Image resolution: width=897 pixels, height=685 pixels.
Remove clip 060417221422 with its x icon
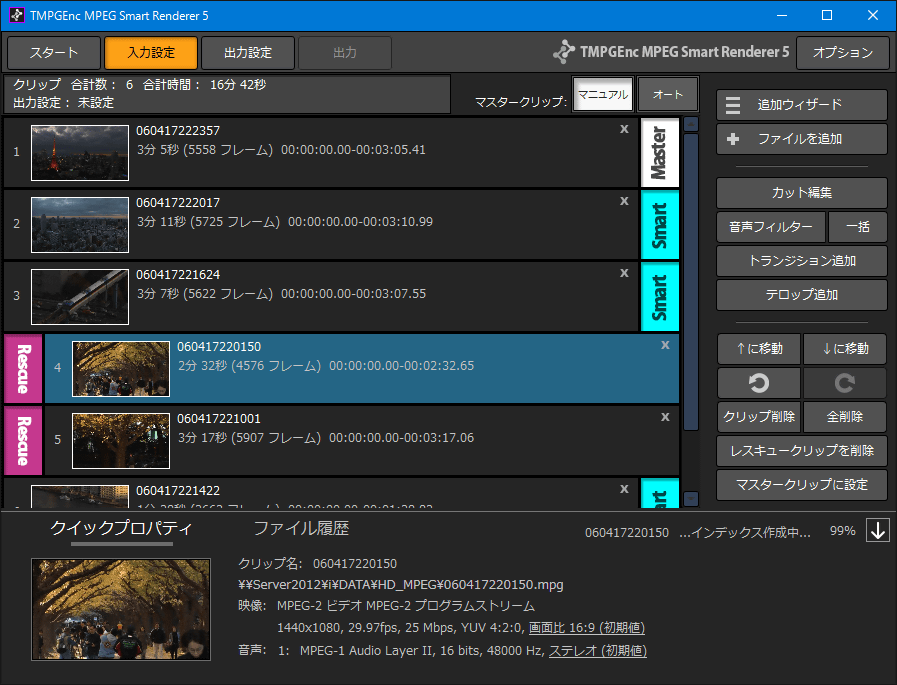(624, 490)
